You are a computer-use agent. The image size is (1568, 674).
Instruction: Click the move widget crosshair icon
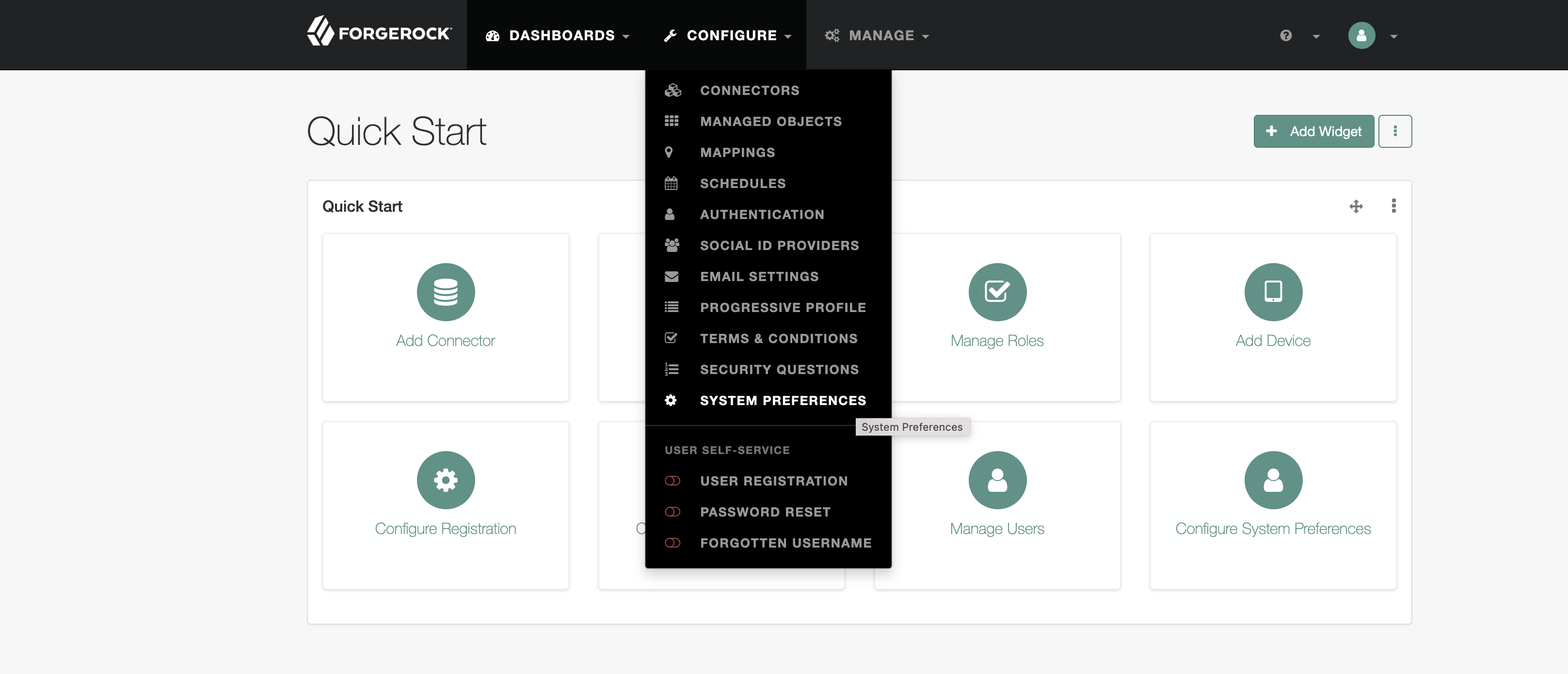point(1356,207)
